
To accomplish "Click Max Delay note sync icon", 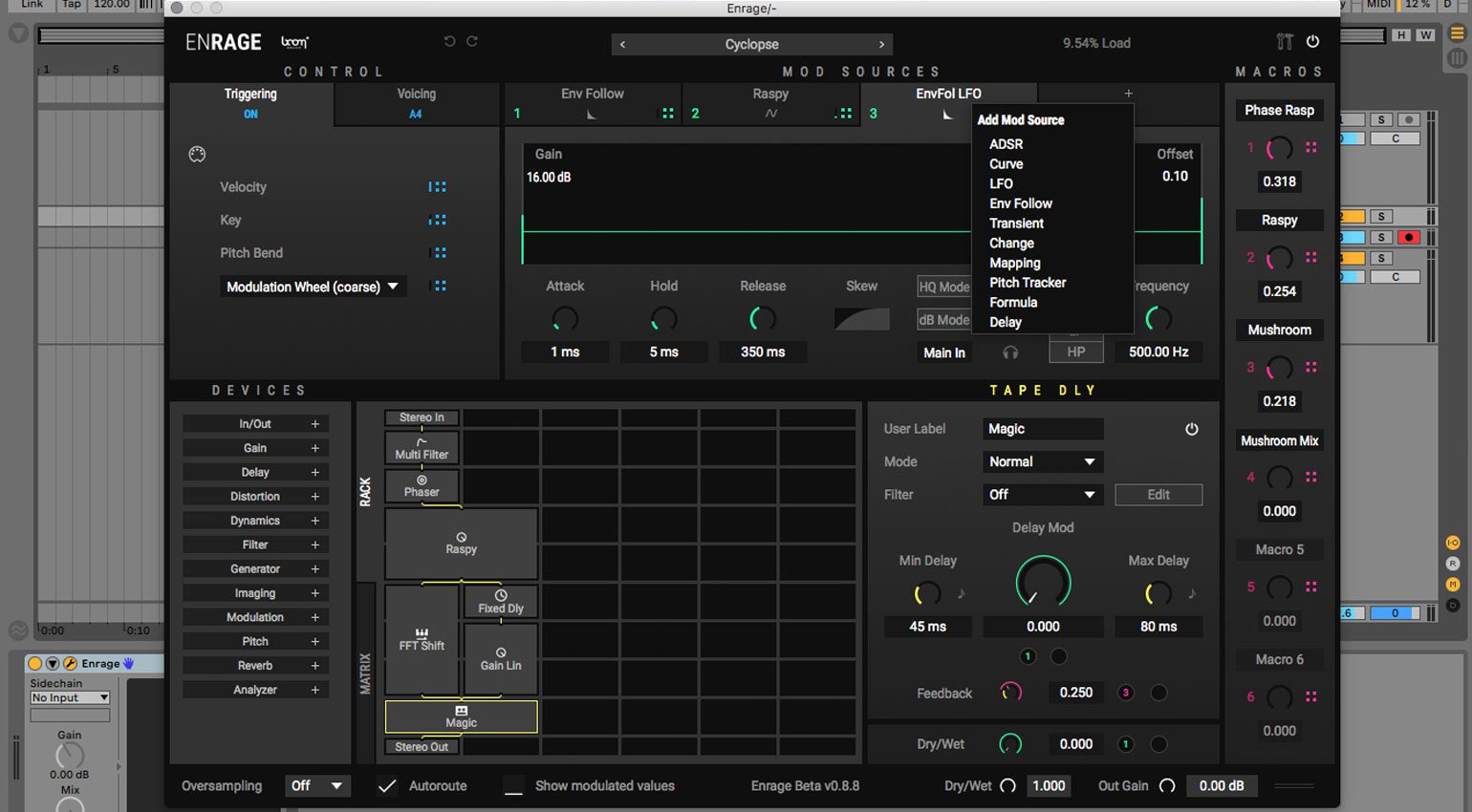I will click(x=1191, y=593).
